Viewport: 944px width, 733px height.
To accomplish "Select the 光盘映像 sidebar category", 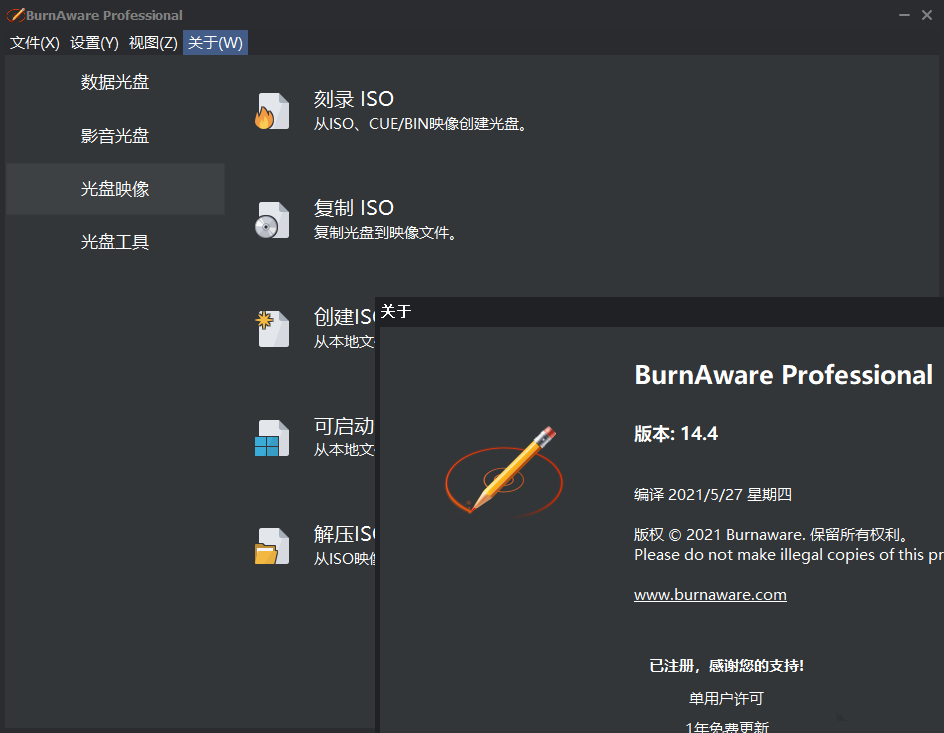I will (x=115, y=189).
